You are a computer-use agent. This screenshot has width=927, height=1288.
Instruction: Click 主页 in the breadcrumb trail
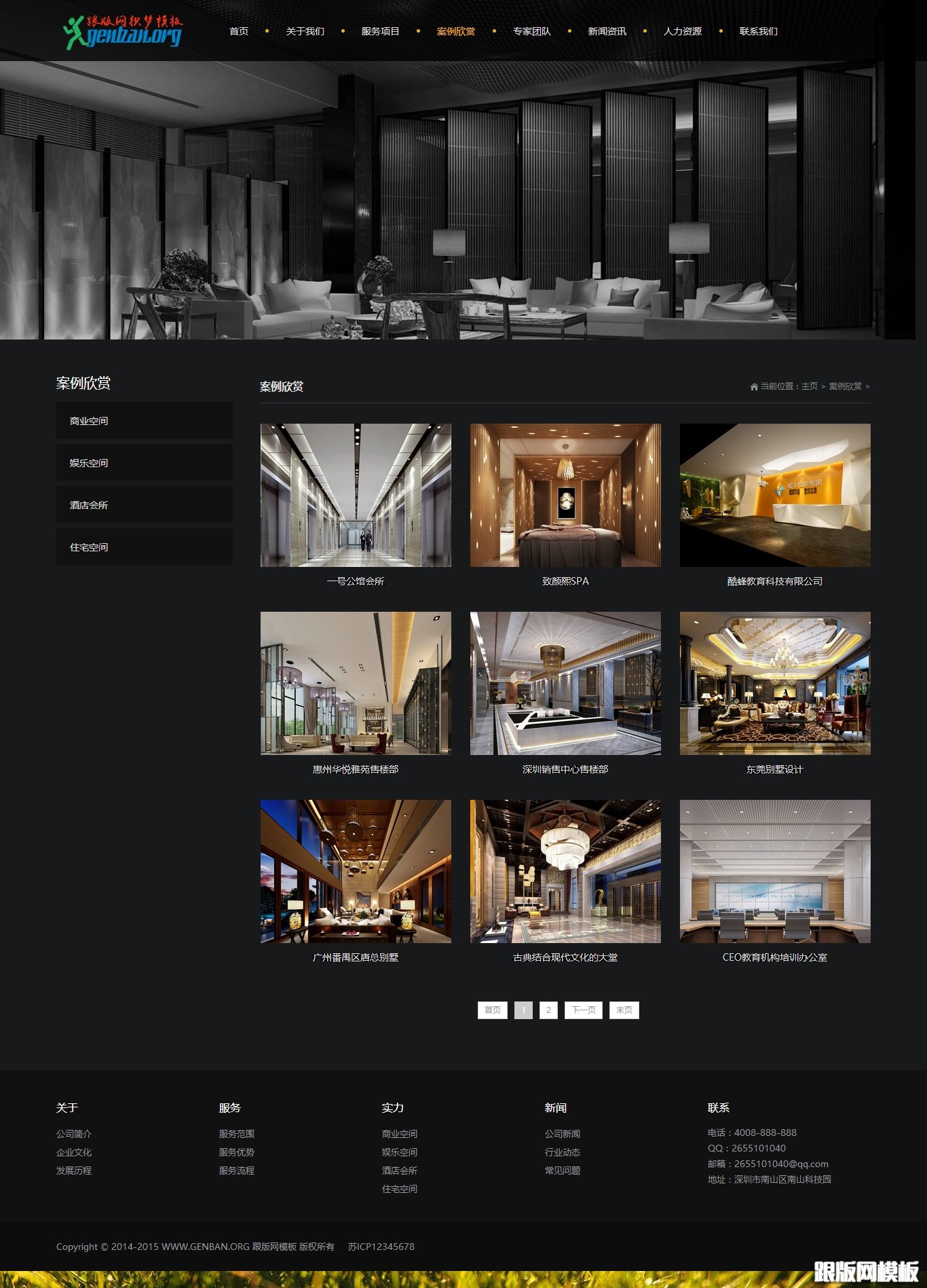(809, 386)
